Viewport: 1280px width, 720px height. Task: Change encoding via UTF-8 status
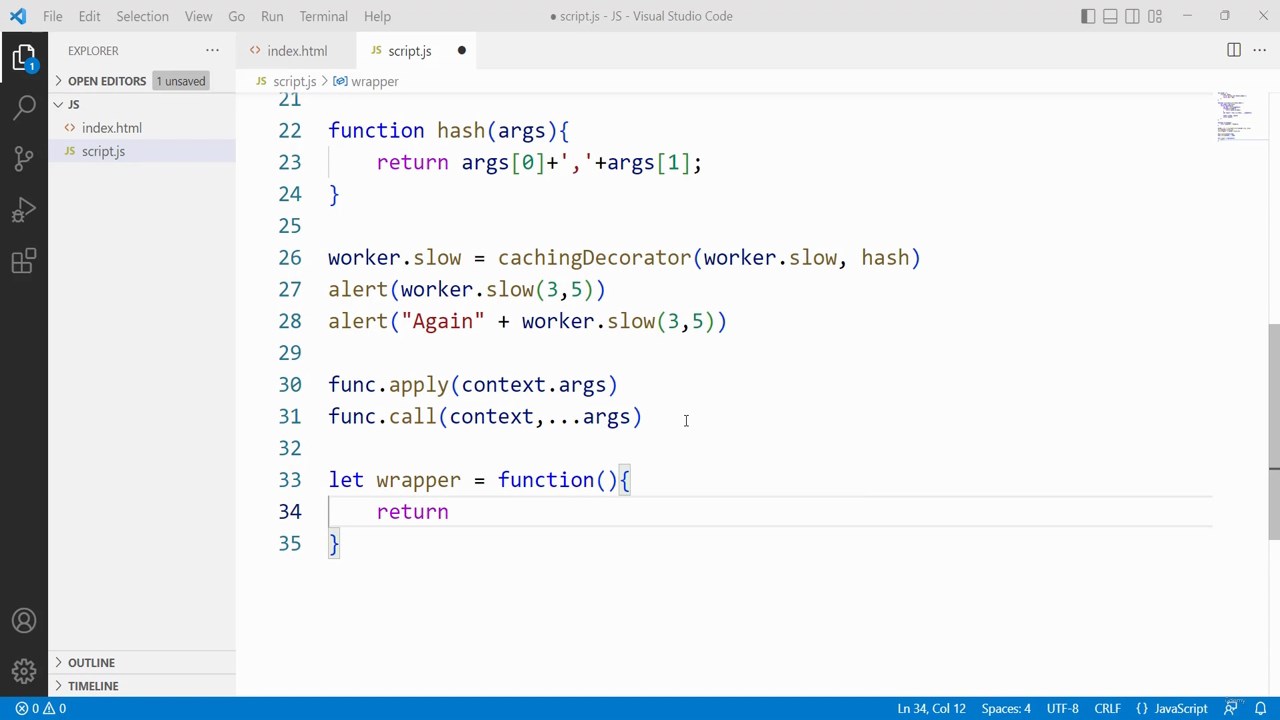(x=1062, y=708)
